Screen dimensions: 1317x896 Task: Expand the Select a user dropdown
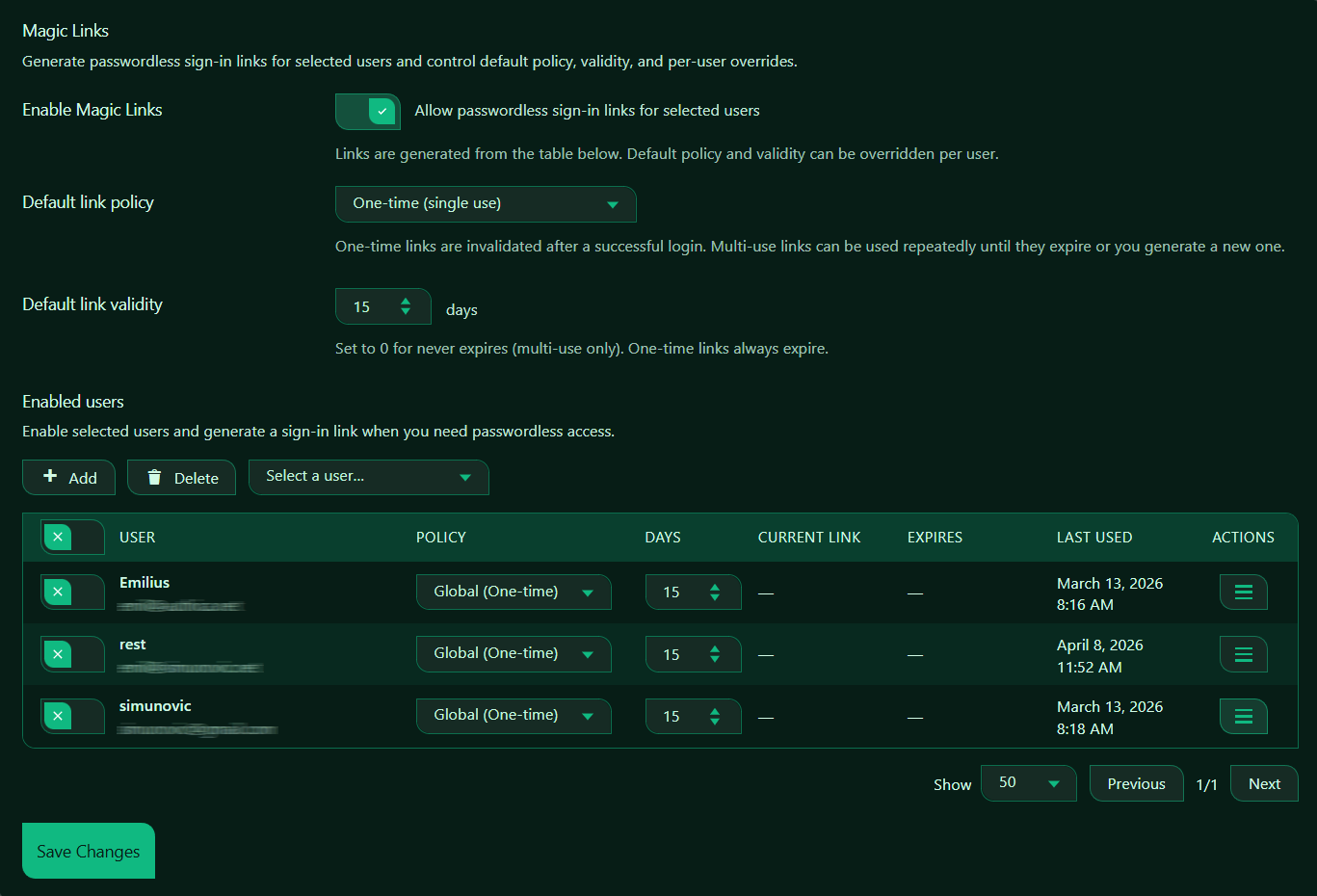pyautogui.click(x=368, y=477)
